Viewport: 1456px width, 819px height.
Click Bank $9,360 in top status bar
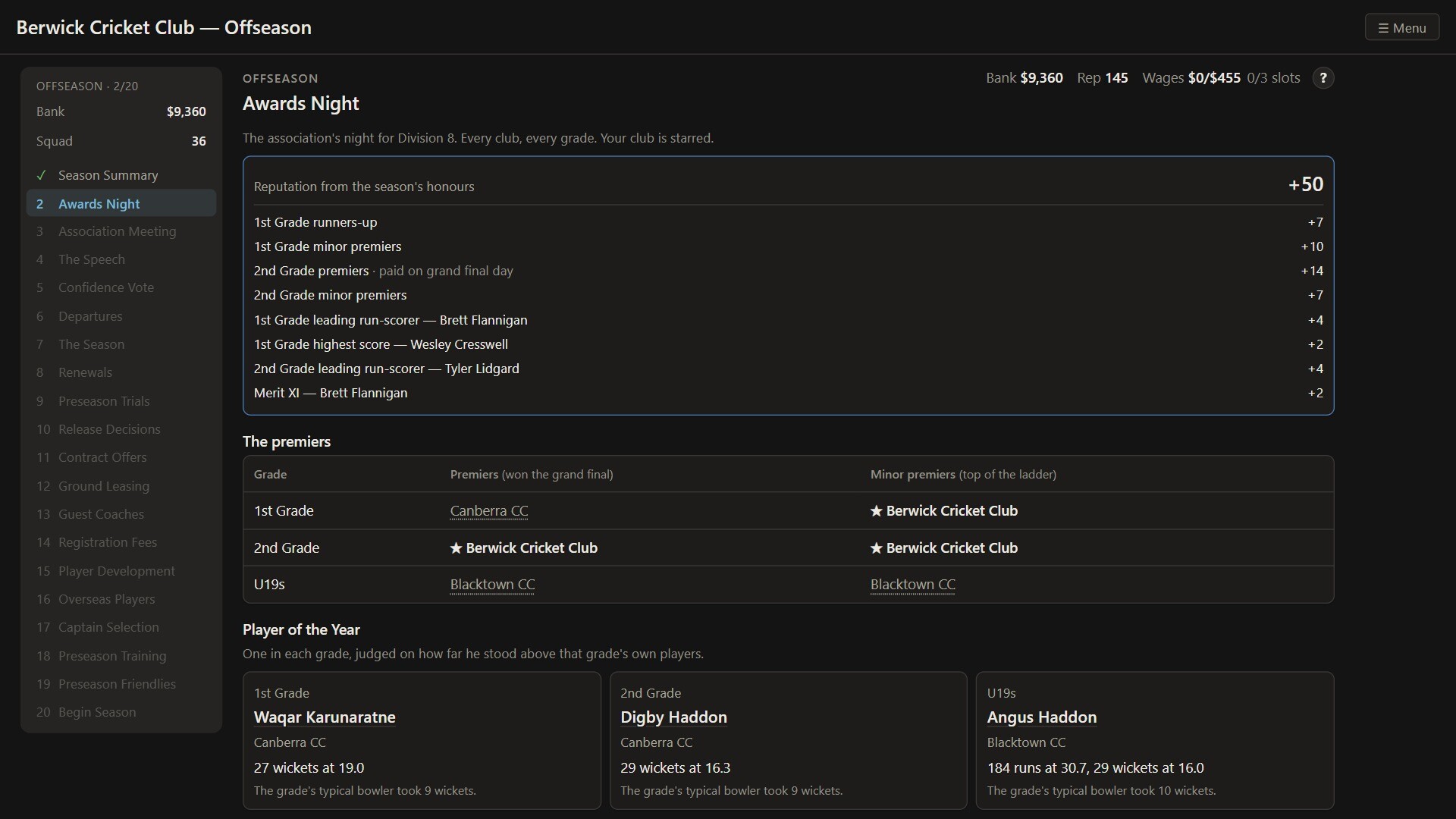click(x=1025, y=78)
